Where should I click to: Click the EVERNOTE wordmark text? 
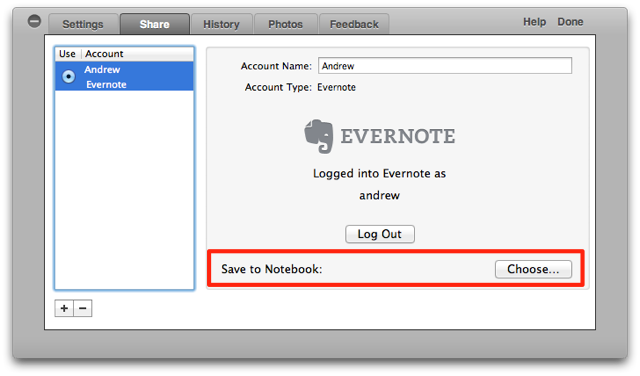point(398,136)
